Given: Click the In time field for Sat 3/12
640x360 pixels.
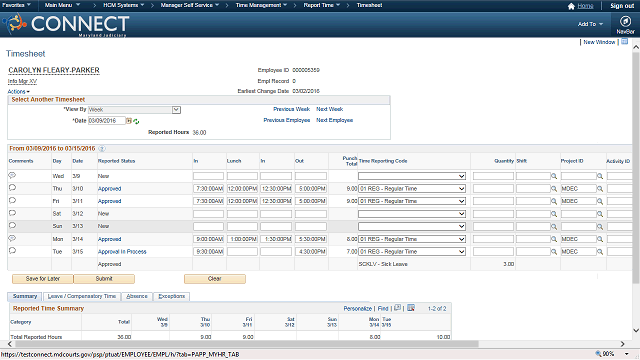Looking at the screenshot, I should click(x=208, y=214).
